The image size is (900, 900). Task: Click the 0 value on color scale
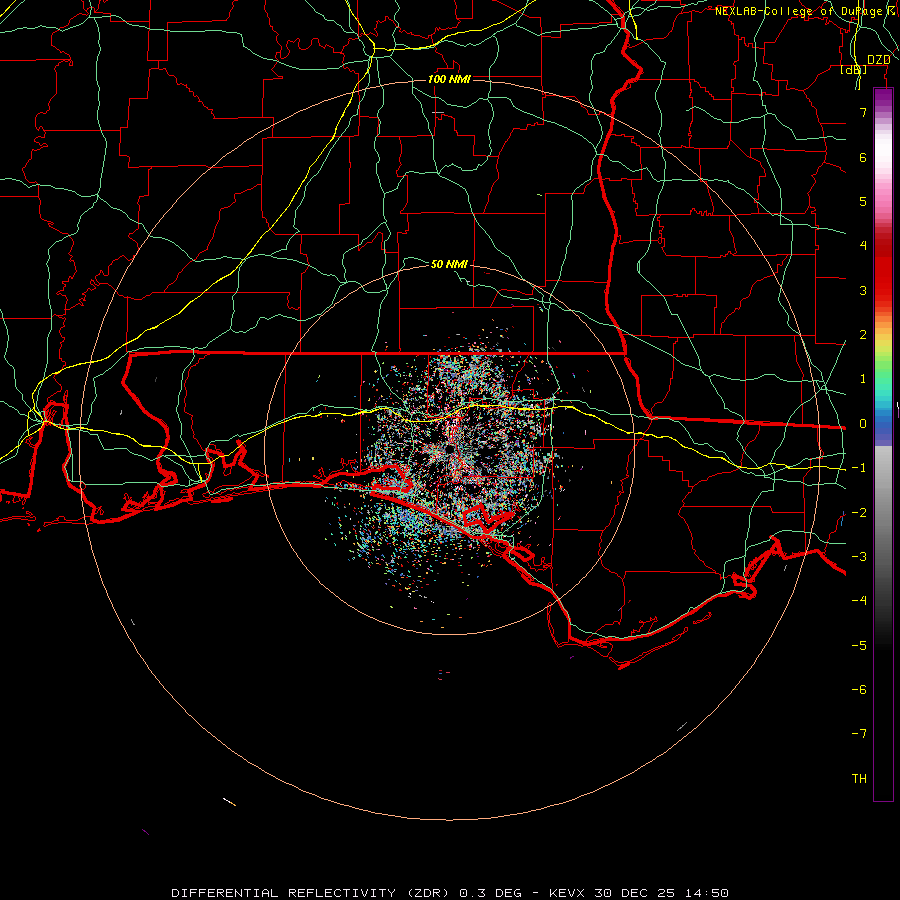click(863, 424)
